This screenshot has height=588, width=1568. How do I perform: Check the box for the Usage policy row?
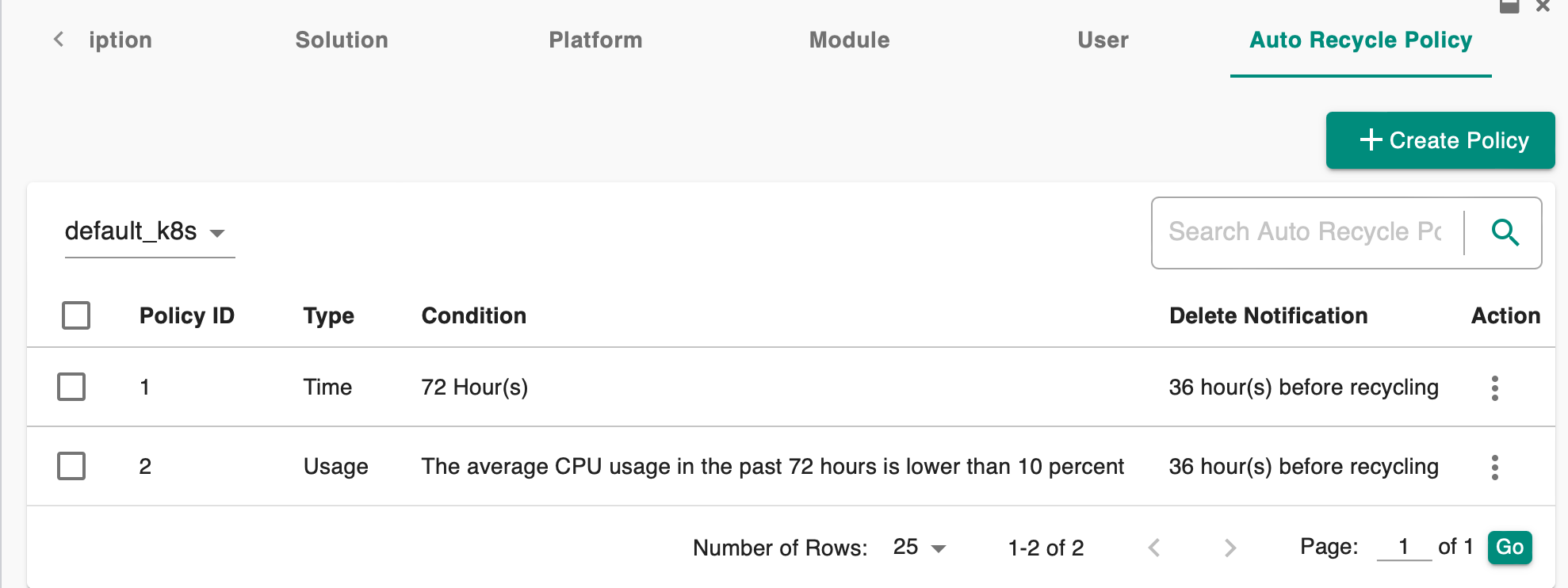(71, 466)
